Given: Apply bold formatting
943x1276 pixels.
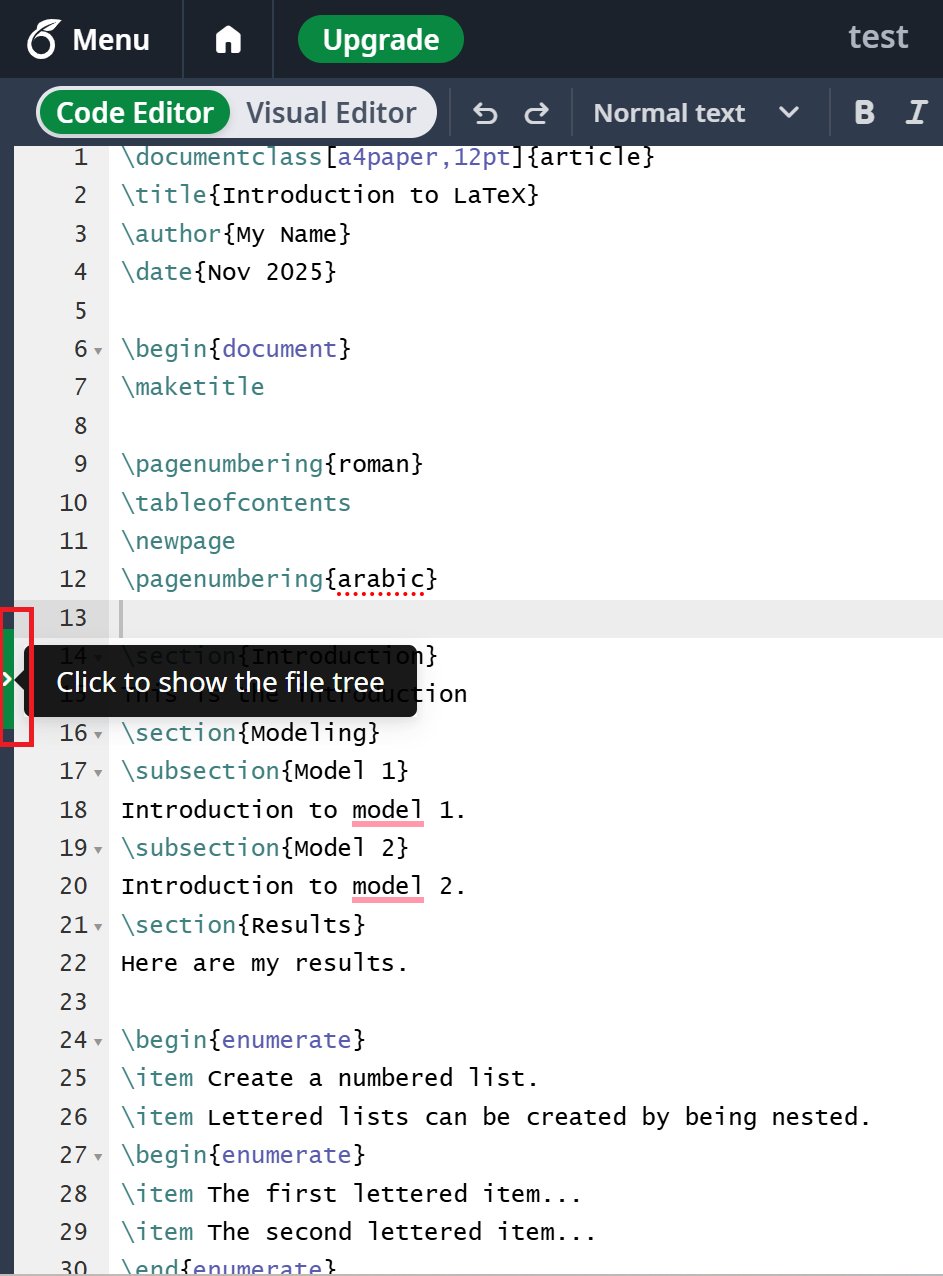Looking at the screenshot, I should coord(864,113).
